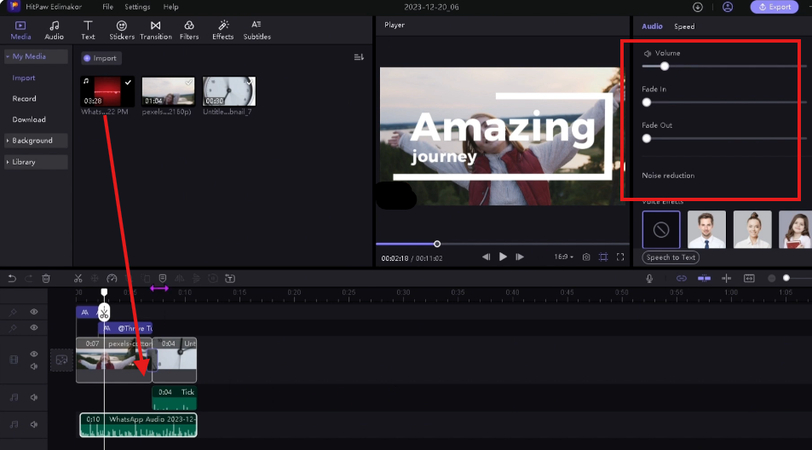The image size is (812, 450).
Task: Start voiceover recording with microphone icon
Action: (x=649, y=279)
